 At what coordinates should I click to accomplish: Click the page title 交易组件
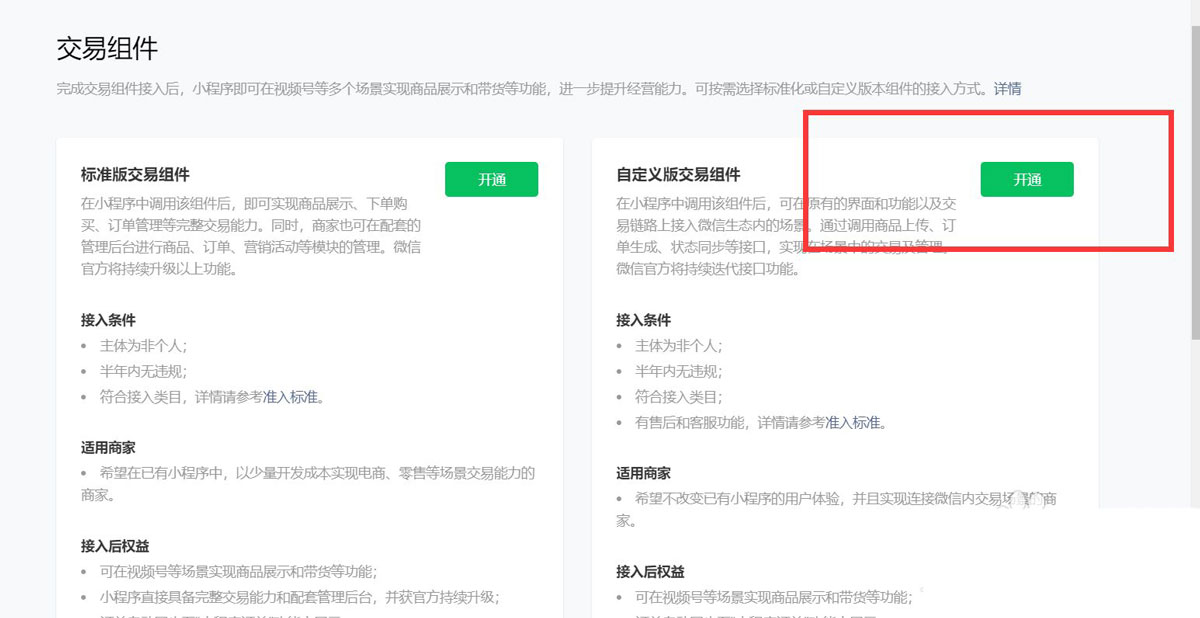pos(106,46)
